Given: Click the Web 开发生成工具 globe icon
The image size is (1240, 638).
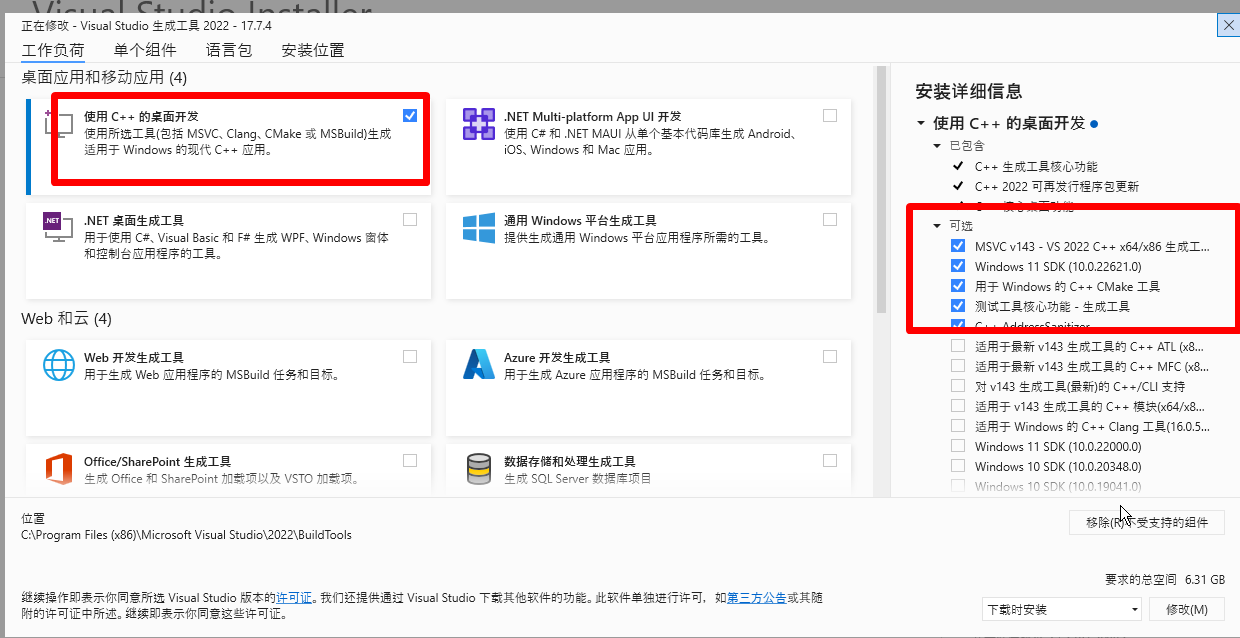Looking at the screenshot, I should [59, 365].
